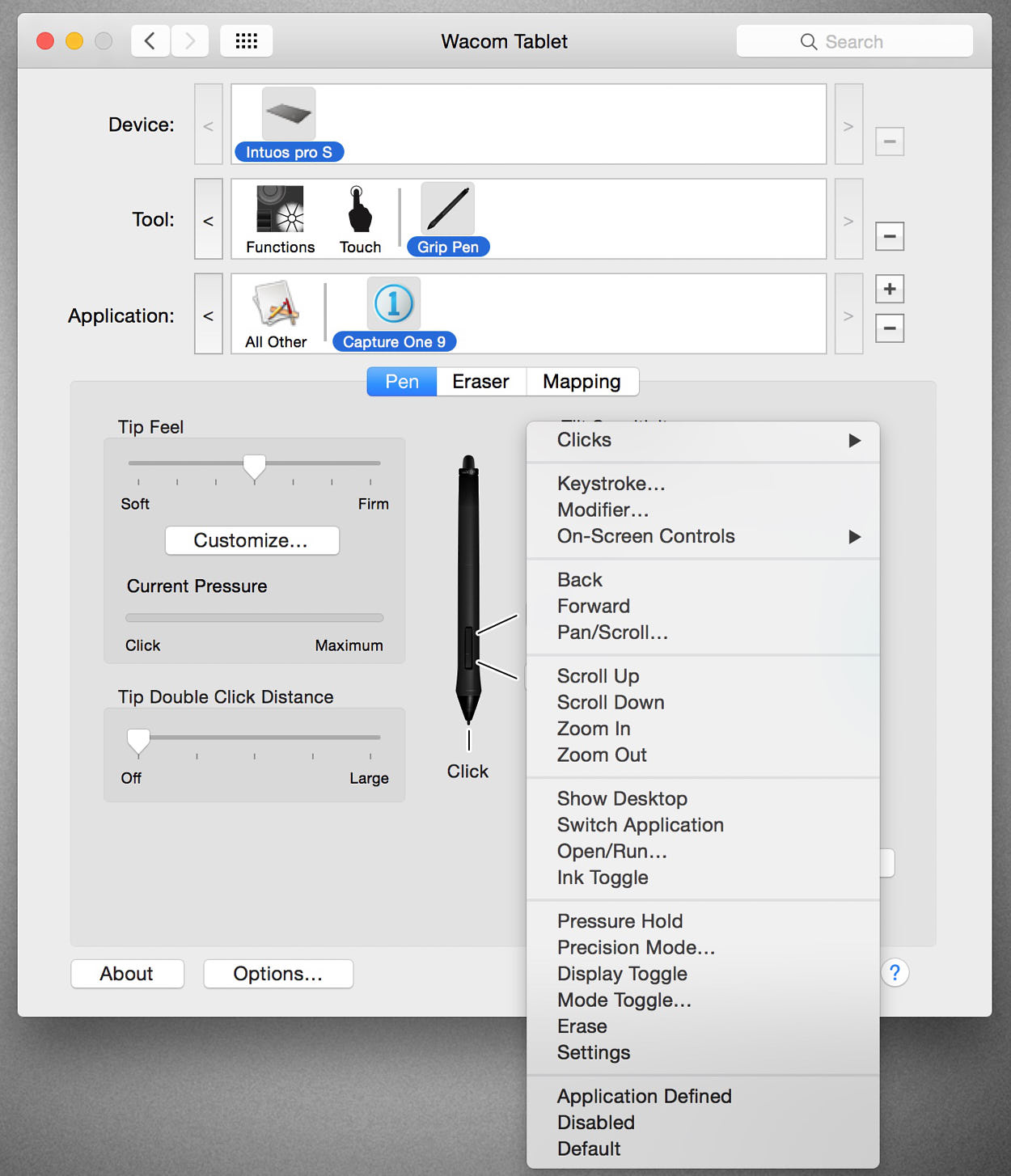The image size is (1011, 1176).
Task: Choose Default from the menu
Action: click(x=703, y=1149)
